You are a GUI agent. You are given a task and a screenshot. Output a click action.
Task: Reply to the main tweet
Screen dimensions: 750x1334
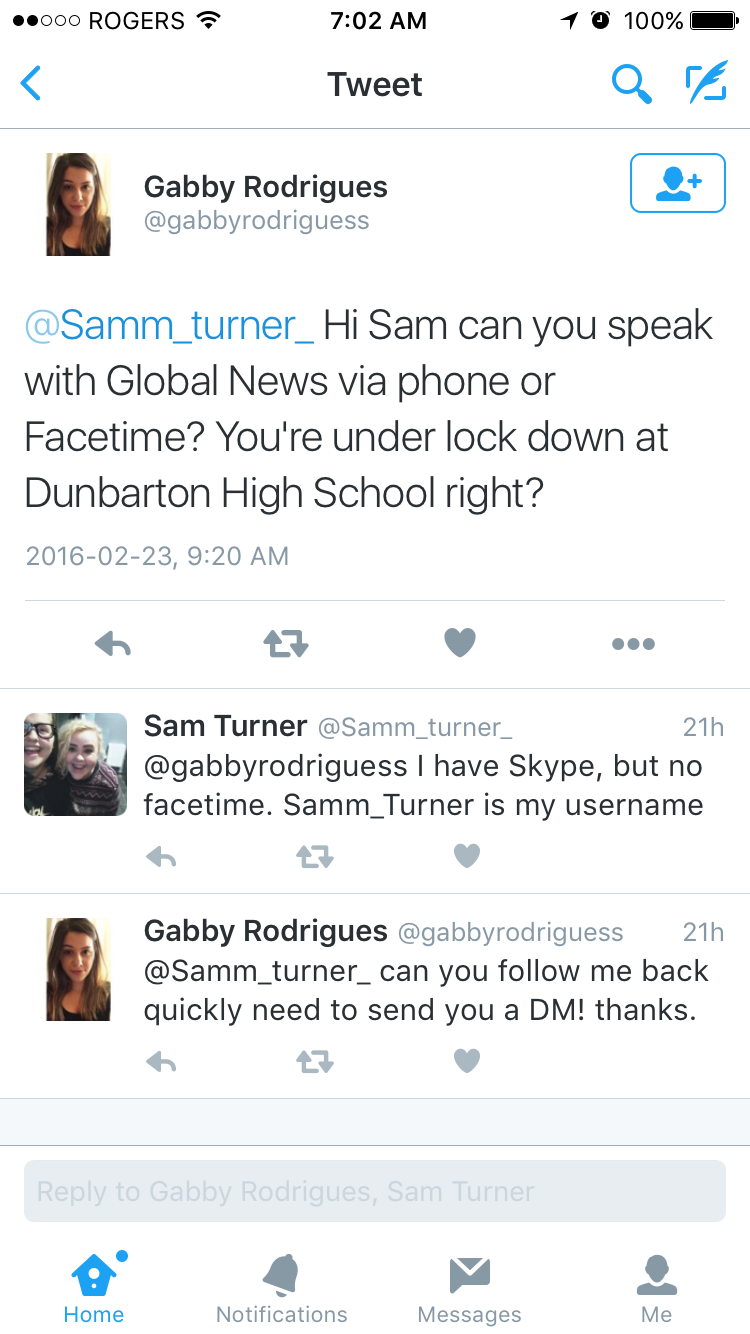tap(113, 644)
